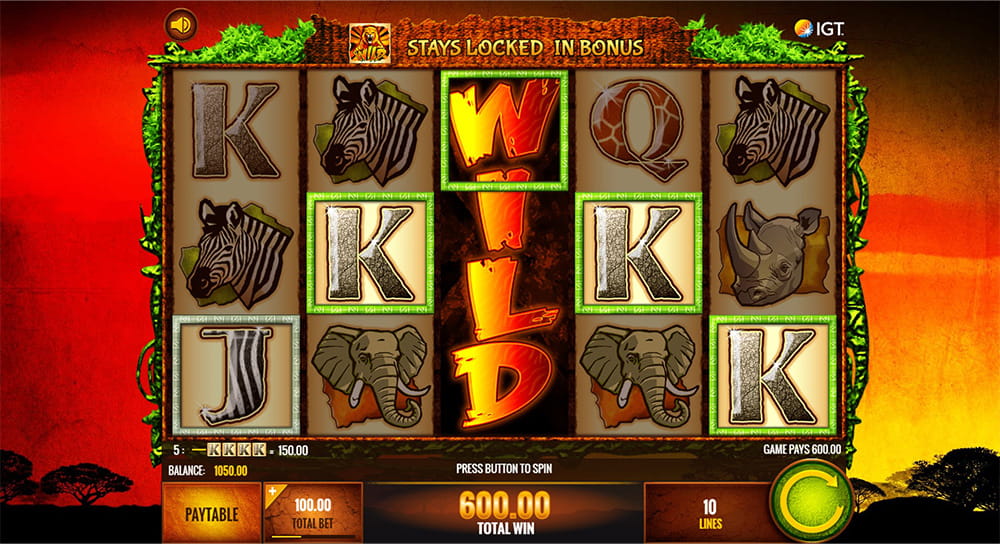The image size is (1000, 544).
Task: Click the elephant symbol on reel four
Action: [x=638, y=376]
